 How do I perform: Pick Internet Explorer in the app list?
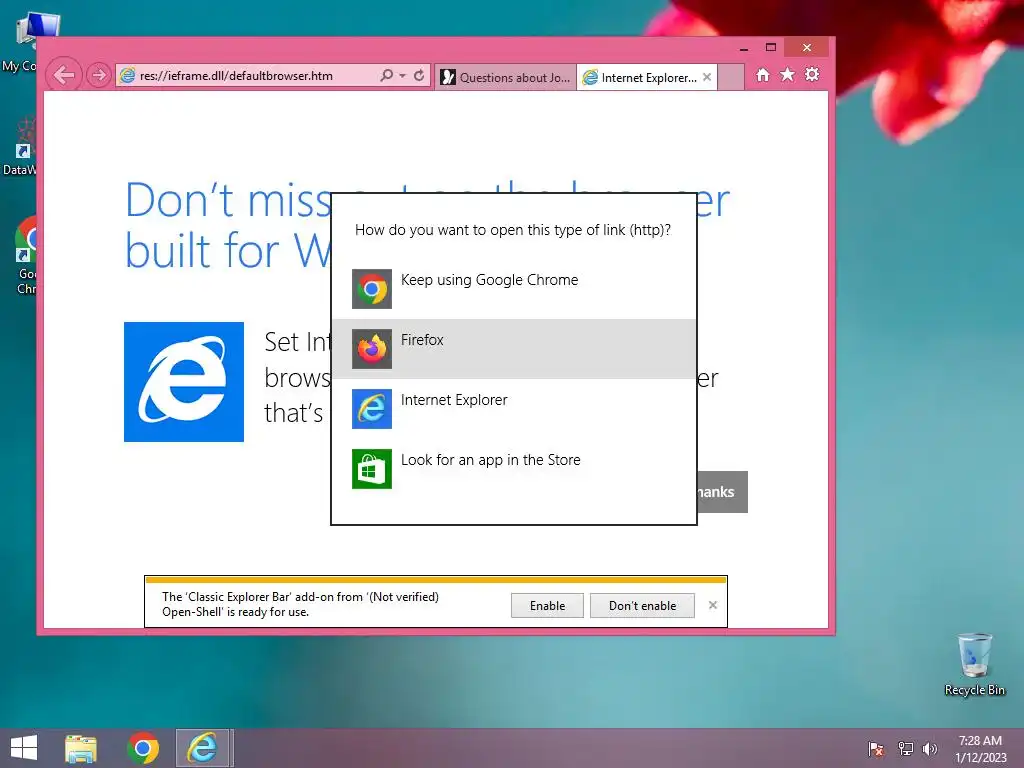[514, 409]
